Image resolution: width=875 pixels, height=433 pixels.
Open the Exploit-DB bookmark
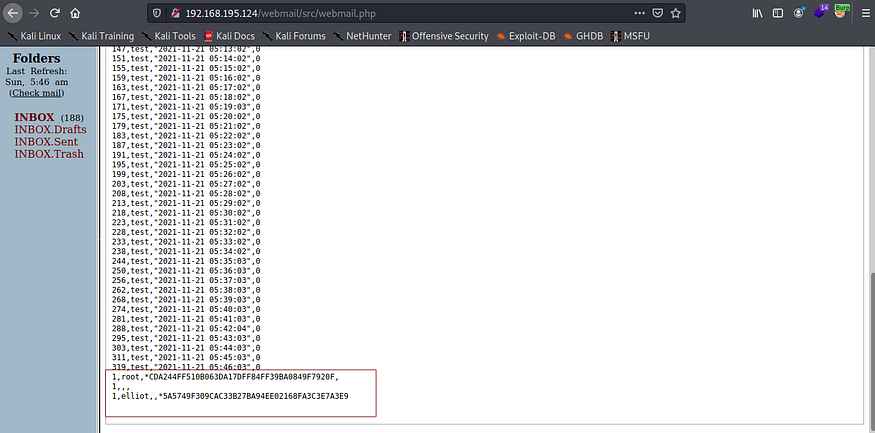[x=526, y=36]
